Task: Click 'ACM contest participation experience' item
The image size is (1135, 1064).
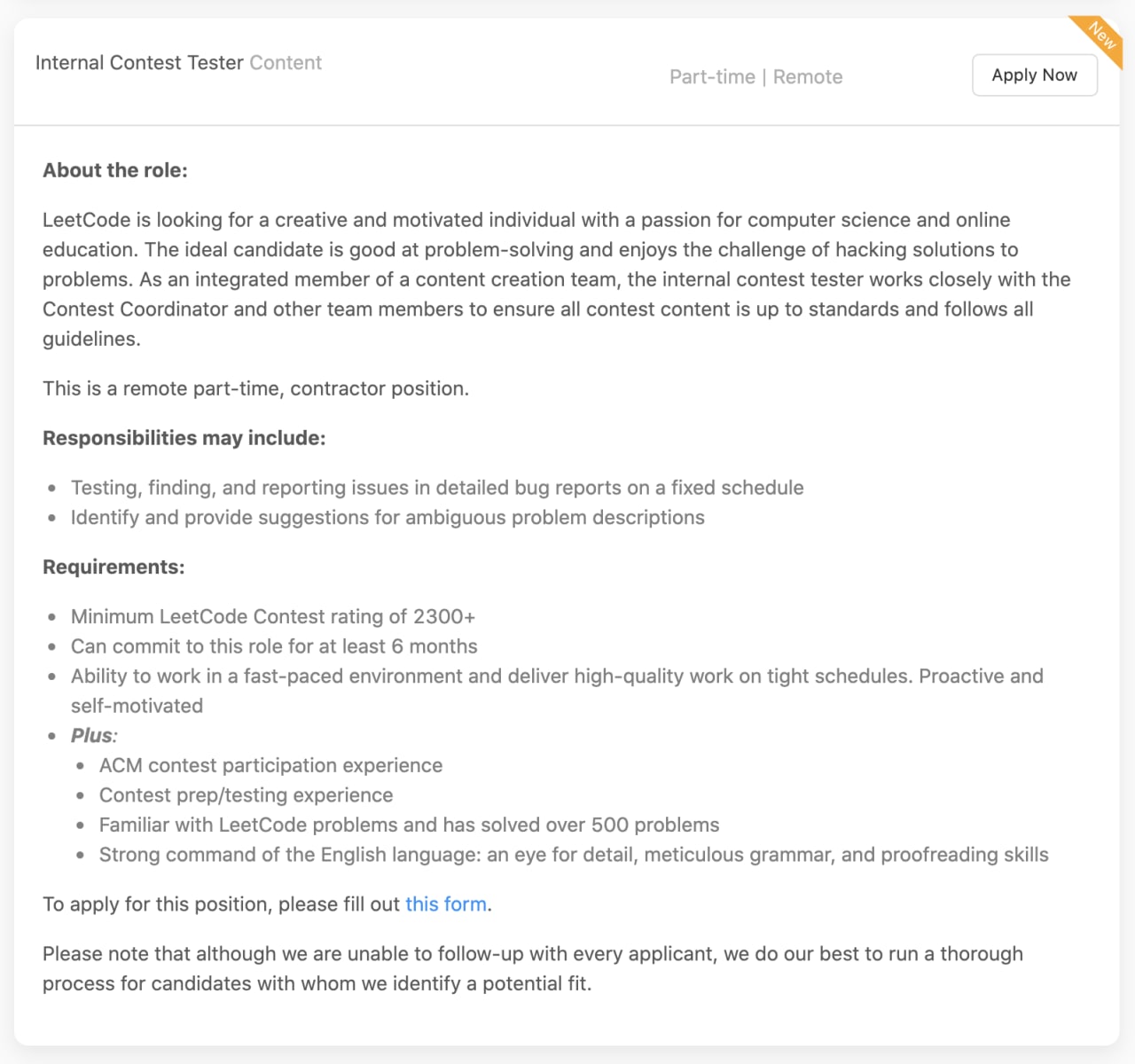Action: click(x=270, y=765)
